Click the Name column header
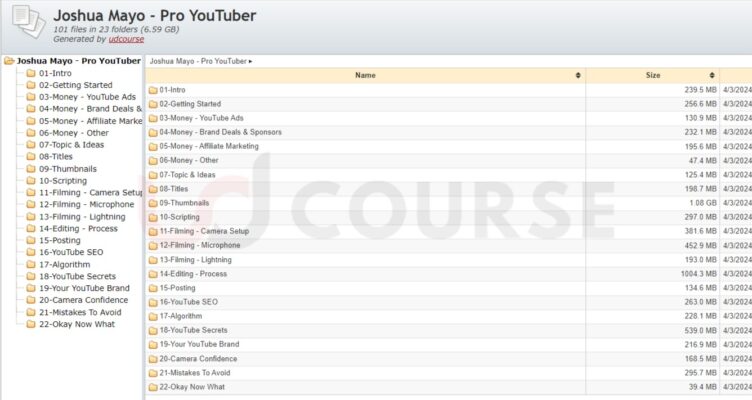752x400 pixels. [x=365, y=75]
